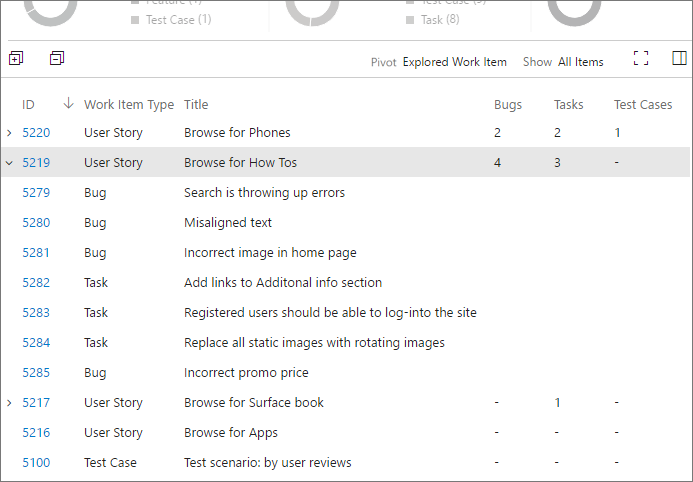Viewport: 693px width, 482px height.
Task: Sort by the ID column arrow
Action: [x=68, y=103]
